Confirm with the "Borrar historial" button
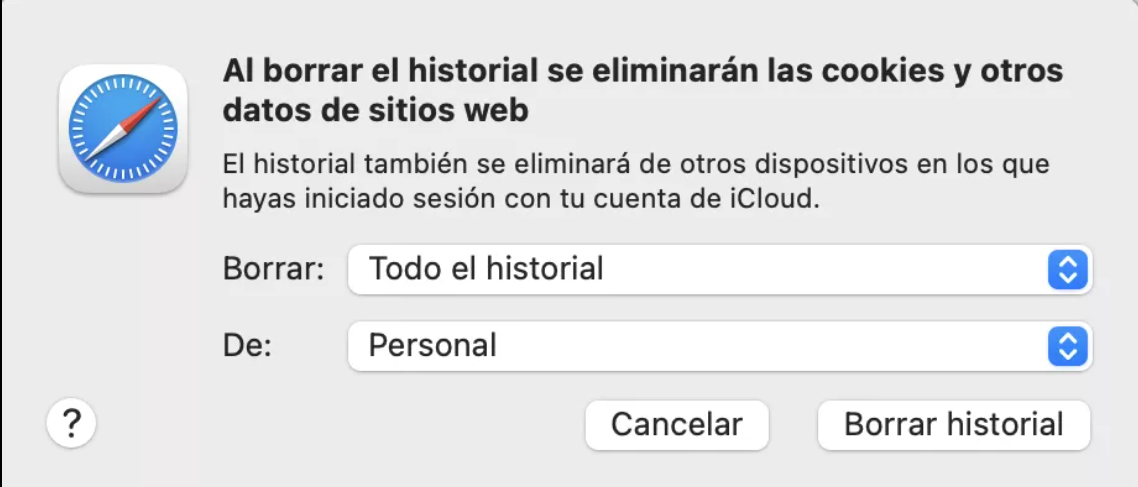The image size is (1138, 487). point(953,425)
